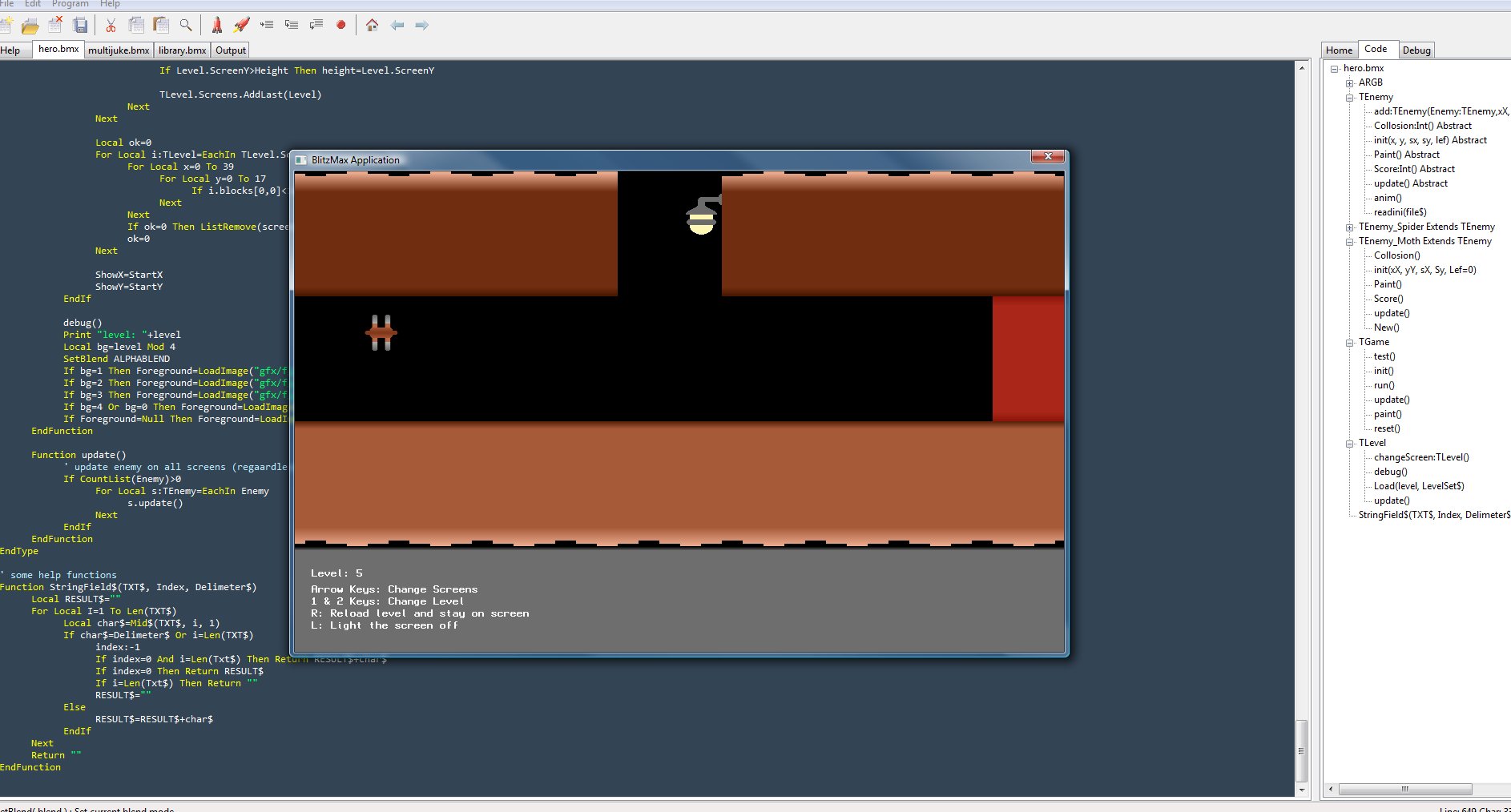Click the Build rocket icon
This screenshot has width=1511, height=812.
(x=216, y=26)
